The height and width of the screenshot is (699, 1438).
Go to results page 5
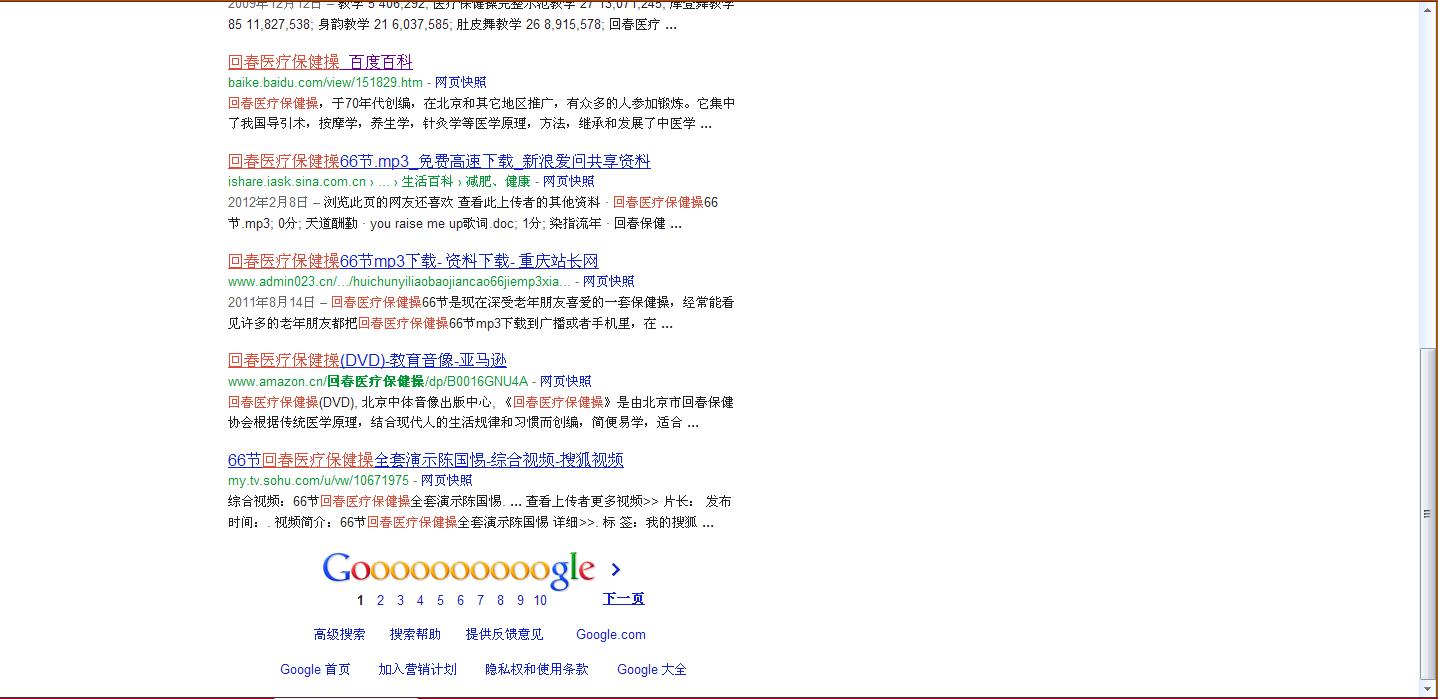[440, 600]
